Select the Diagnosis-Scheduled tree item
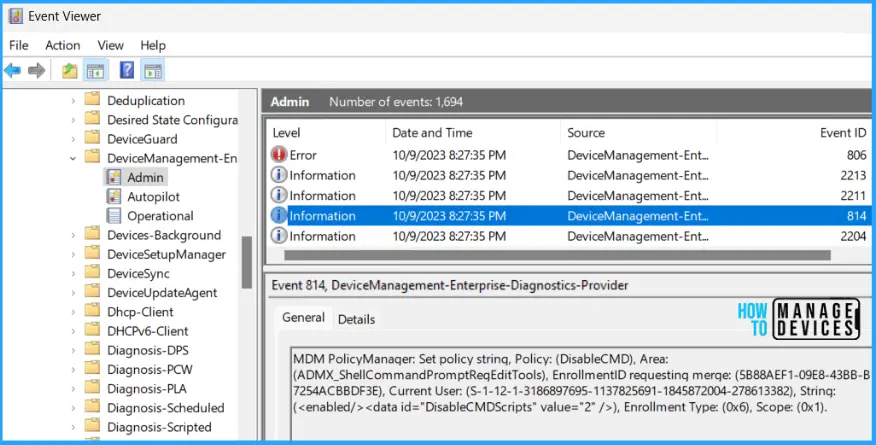Screen dimensions: 876x445 point(166,408)
